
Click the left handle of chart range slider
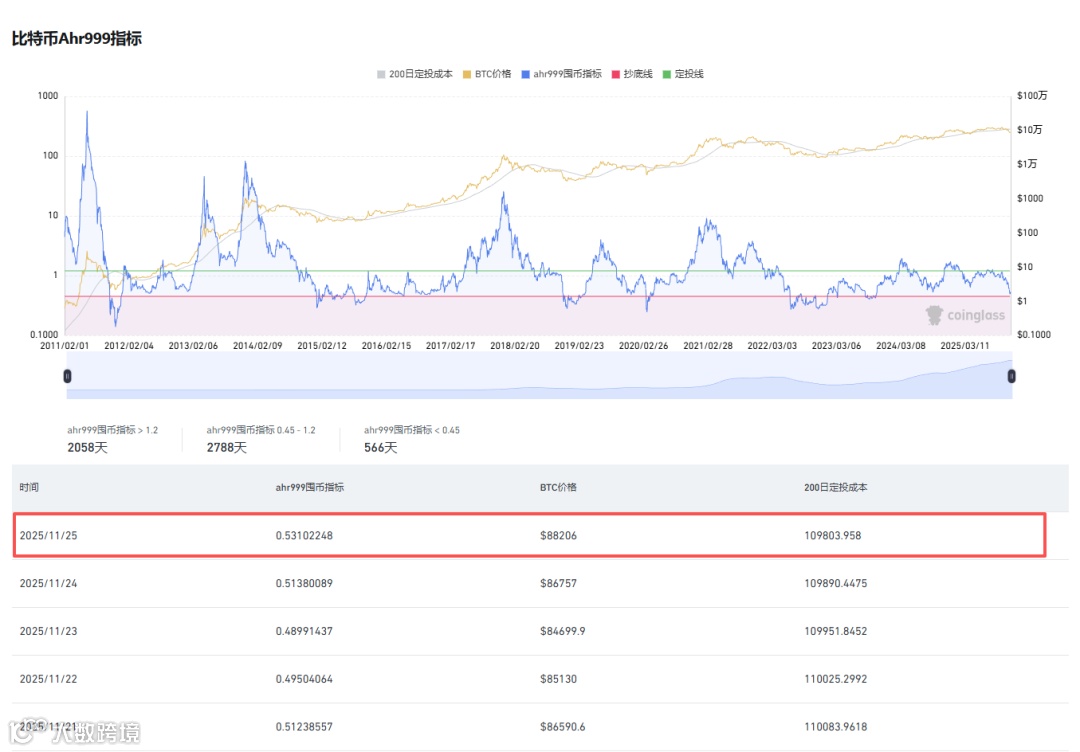tap(68, 376)
